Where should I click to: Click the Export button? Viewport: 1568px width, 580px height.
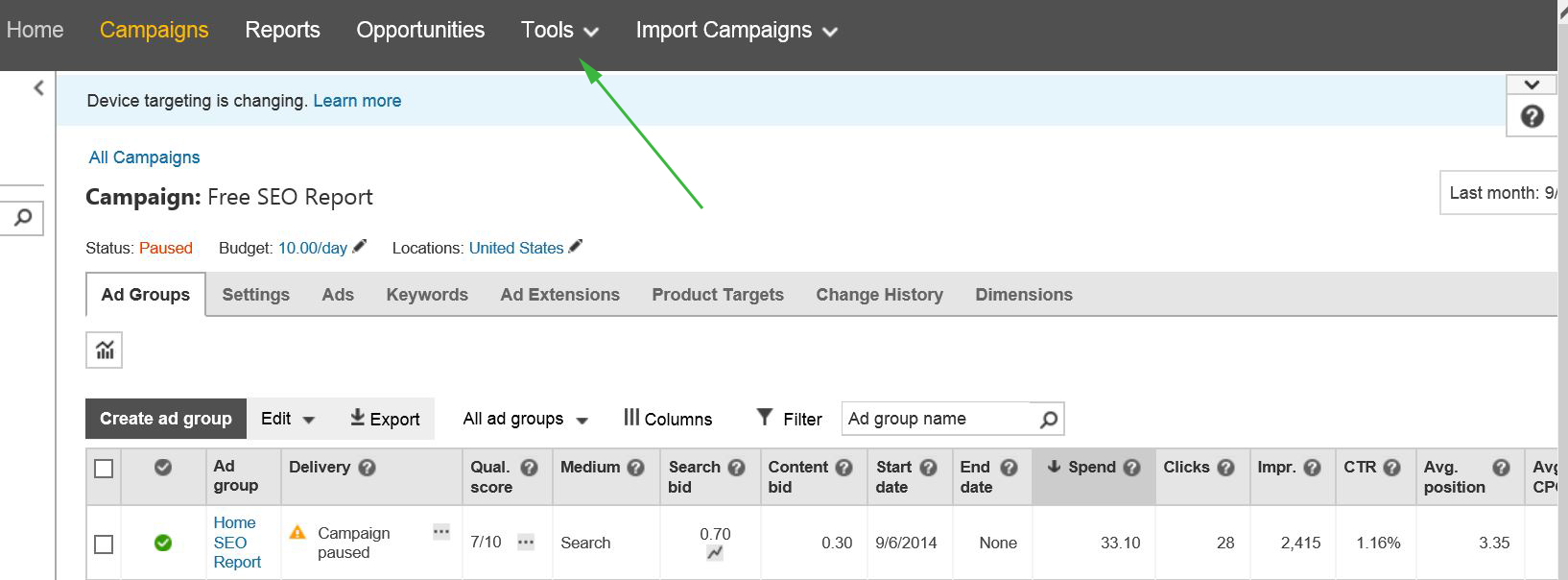point(385,419)
